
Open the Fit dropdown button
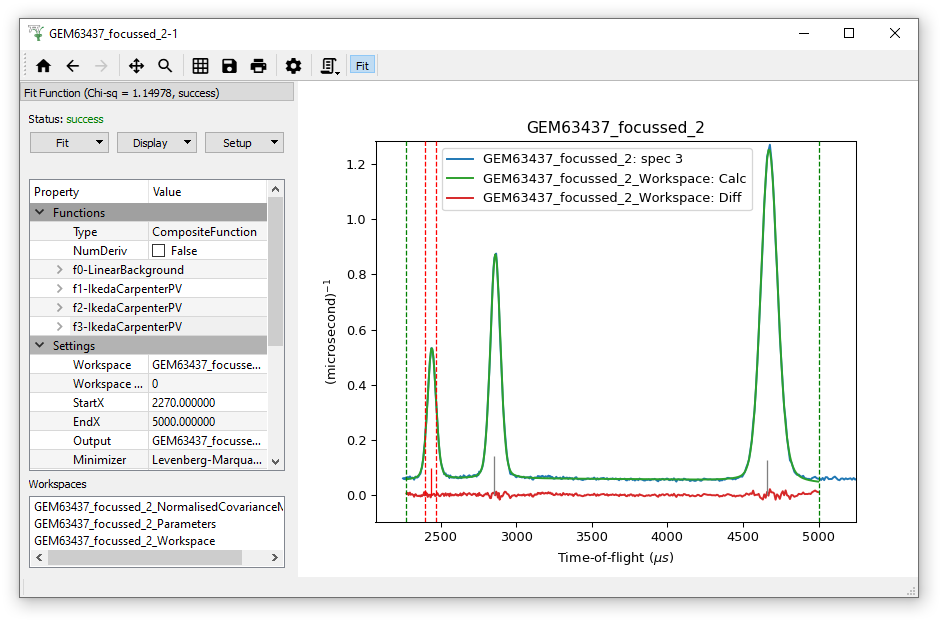(x=68, y=143)
